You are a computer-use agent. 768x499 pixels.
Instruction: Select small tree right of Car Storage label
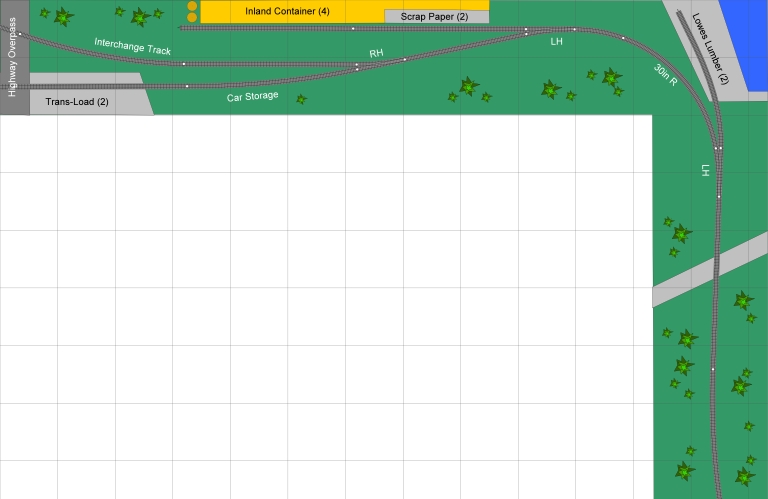click(301, 99)
